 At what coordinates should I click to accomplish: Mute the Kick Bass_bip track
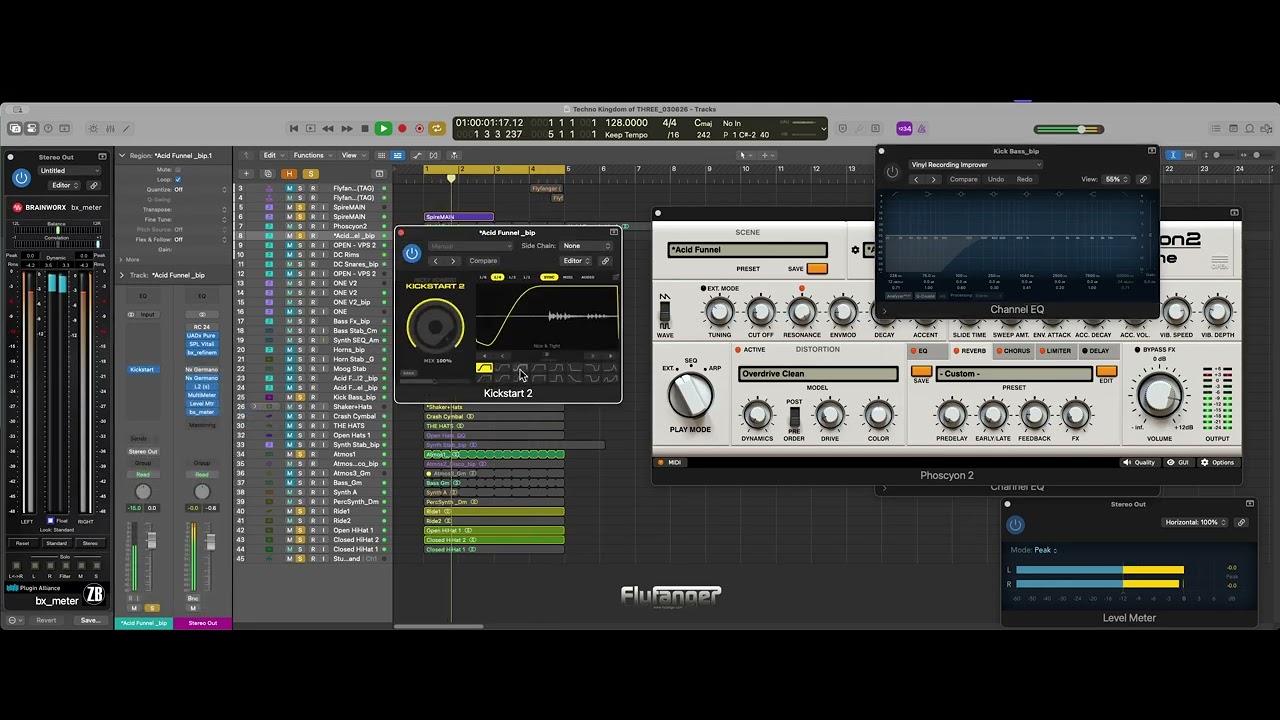290,397
